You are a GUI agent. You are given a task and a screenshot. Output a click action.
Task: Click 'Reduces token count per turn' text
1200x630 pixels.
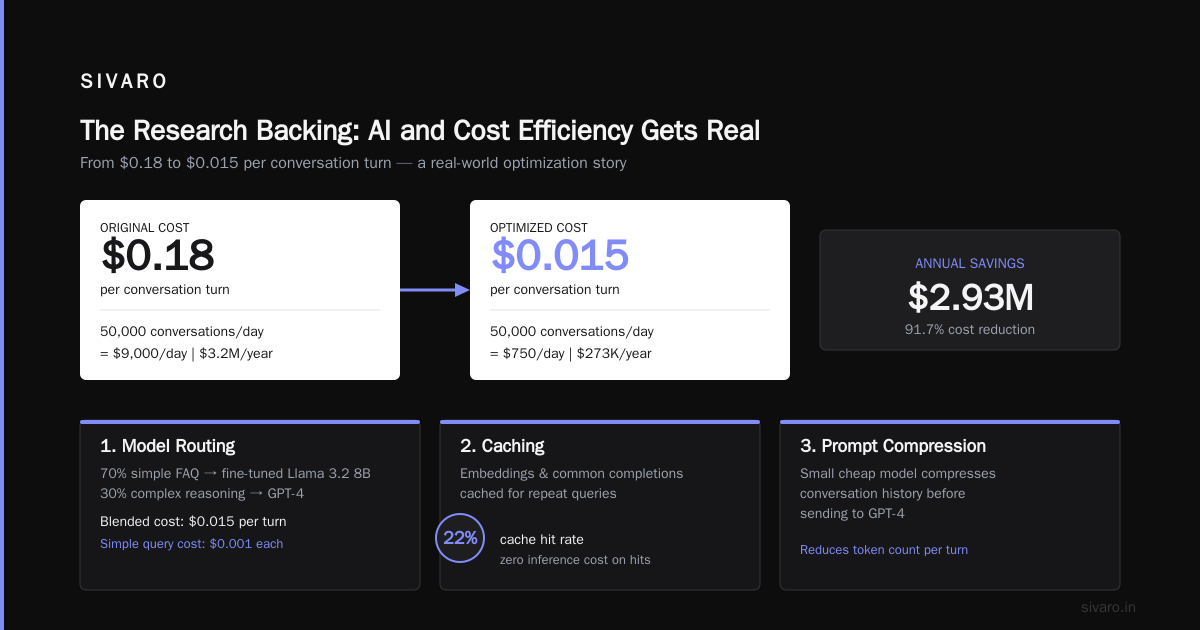884,550
